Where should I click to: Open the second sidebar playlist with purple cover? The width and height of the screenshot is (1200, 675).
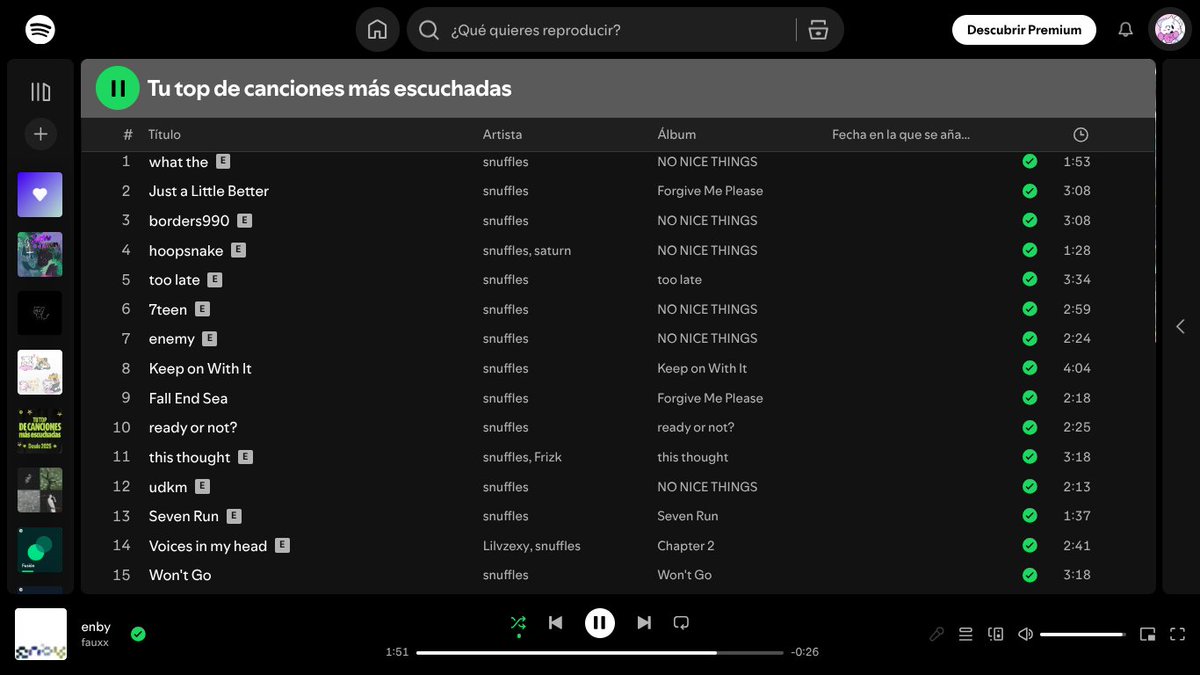coord(40,254)
